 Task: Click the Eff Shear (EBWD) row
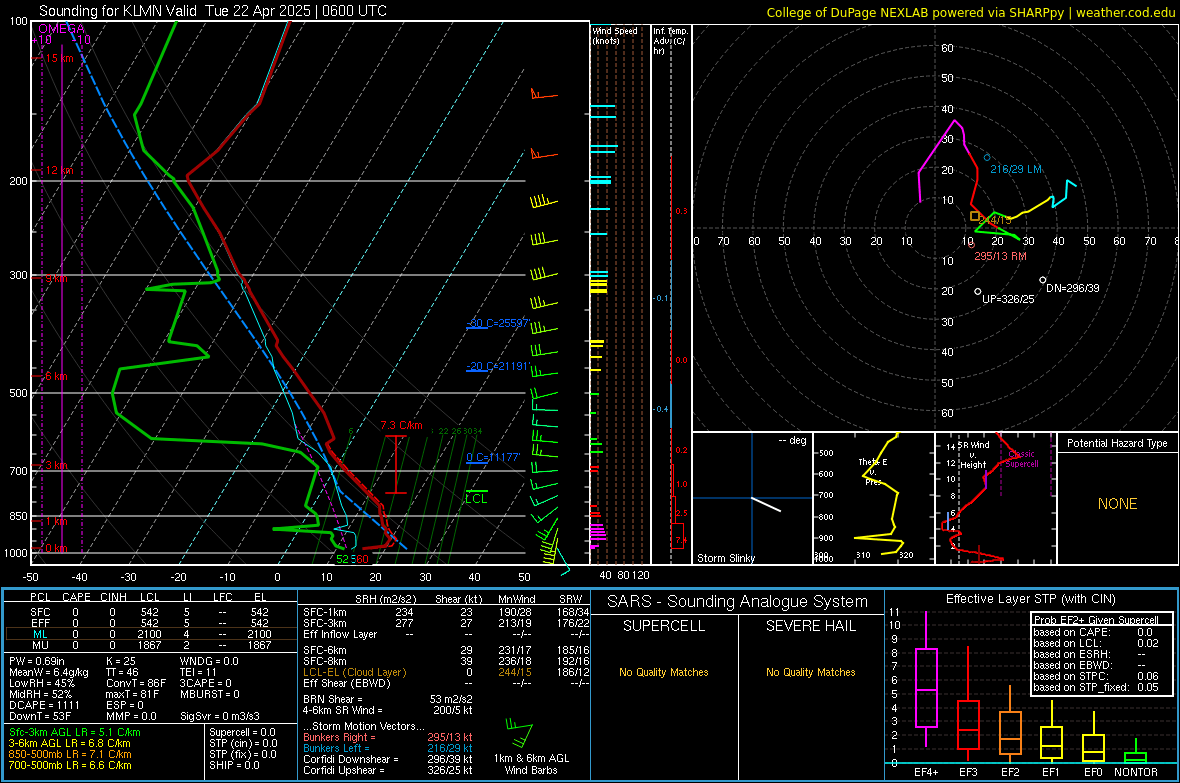pyautogui.click(x=446, y=683)
